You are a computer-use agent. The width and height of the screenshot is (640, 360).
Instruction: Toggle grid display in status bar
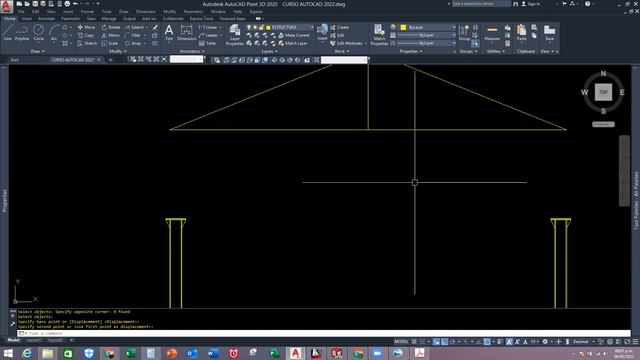(x=414, y=342)
